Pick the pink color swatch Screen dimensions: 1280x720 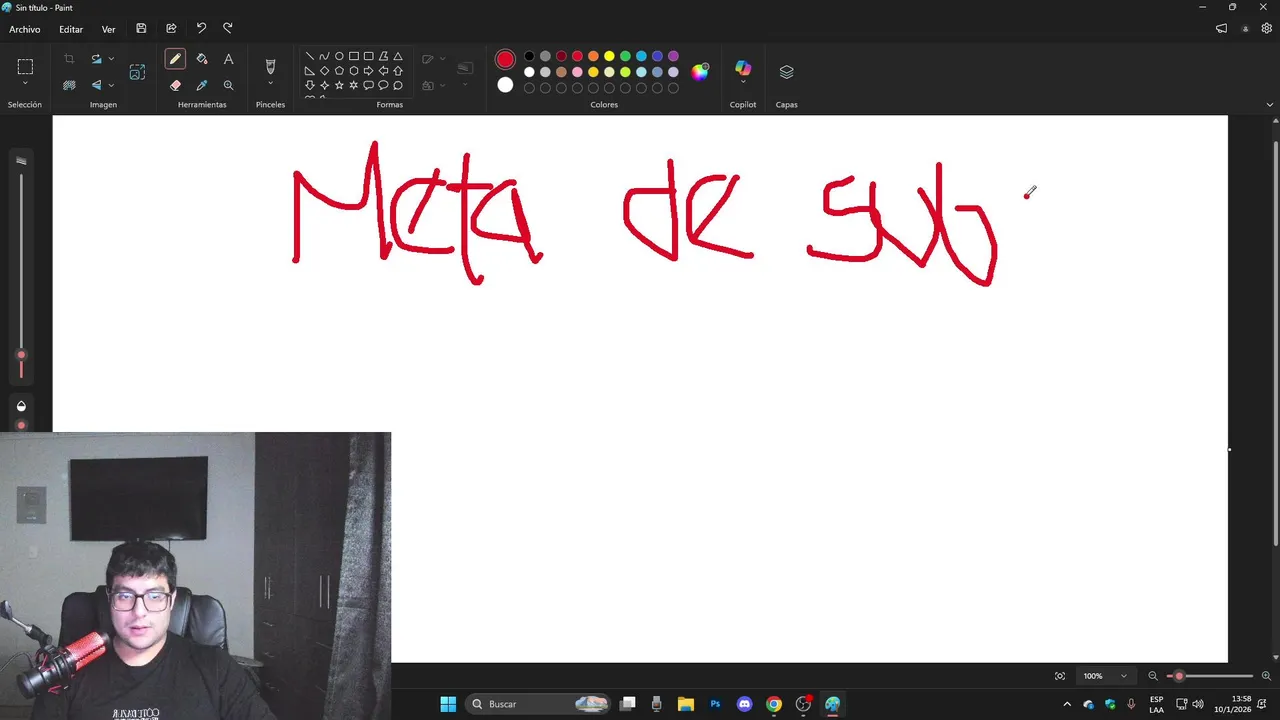click(577, 72)
